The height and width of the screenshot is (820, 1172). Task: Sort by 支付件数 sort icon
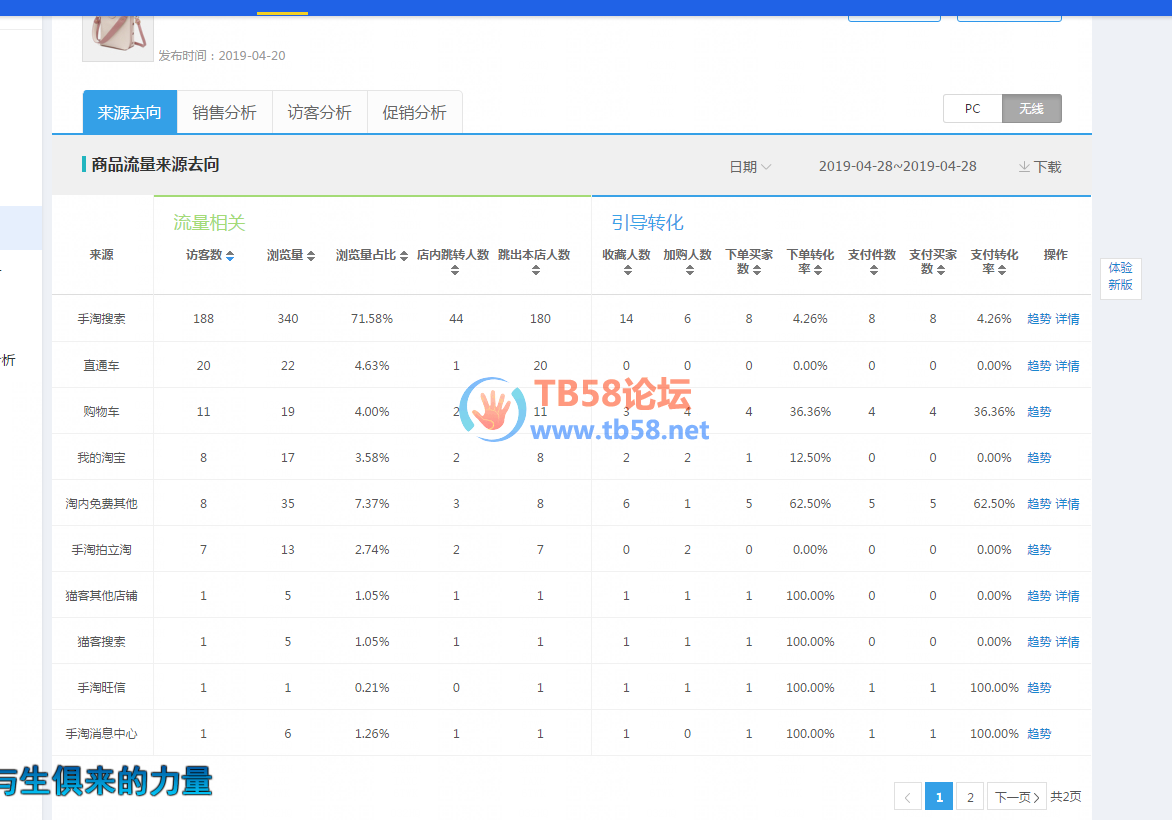tap(873, 270)
